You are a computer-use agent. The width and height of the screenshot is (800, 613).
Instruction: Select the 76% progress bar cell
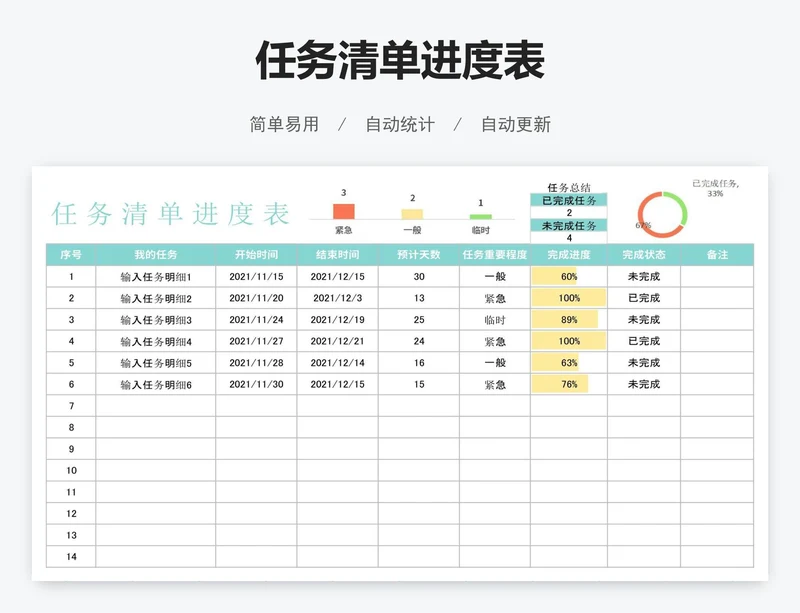[569, 384]
